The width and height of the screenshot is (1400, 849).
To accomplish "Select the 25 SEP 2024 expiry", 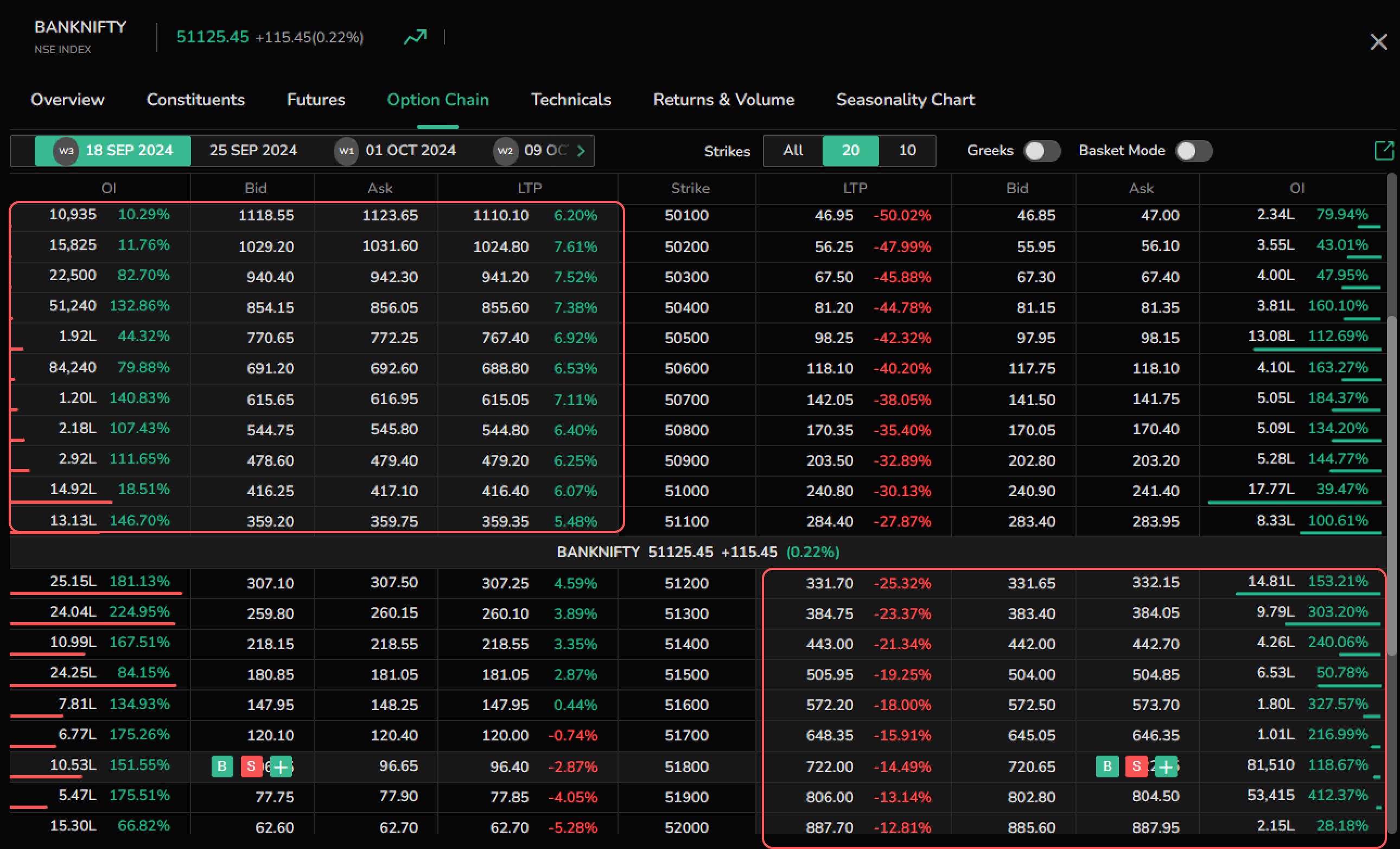I will pyautogui.click(x=253, y=150).
